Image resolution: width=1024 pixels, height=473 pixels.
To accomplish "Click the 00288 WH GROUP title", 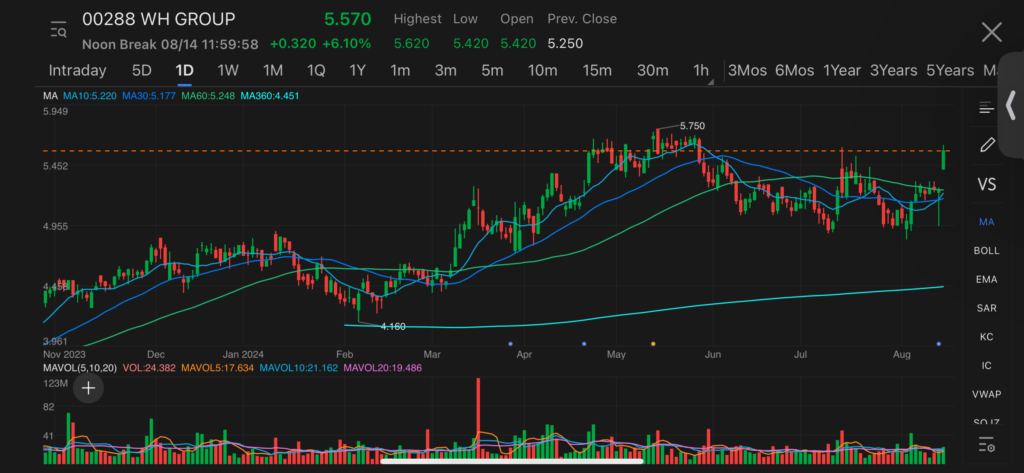I will coord(158,20).
